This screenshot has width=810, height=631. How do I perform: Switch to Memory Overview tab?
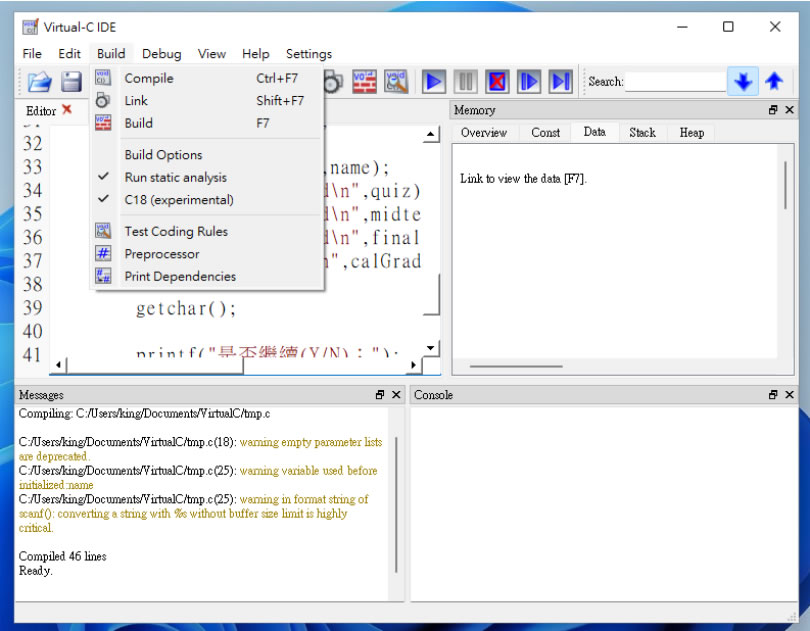click(x=484, y=133)
